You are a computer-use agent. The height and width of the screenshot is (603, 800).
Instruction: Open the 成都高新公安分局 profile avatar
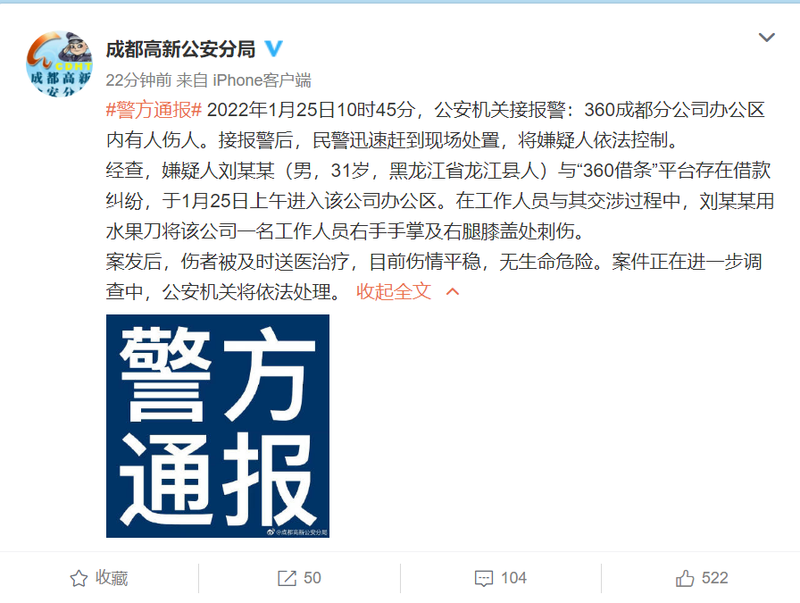click(59, 64)
